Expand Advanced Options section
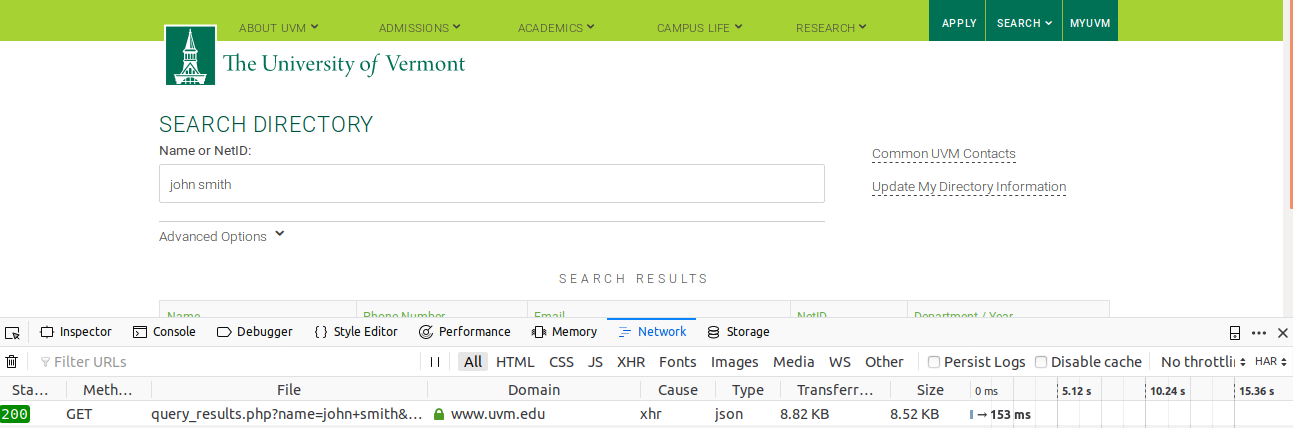The height and width of the screenshot is (428, 1293). [x=222, y=236]
